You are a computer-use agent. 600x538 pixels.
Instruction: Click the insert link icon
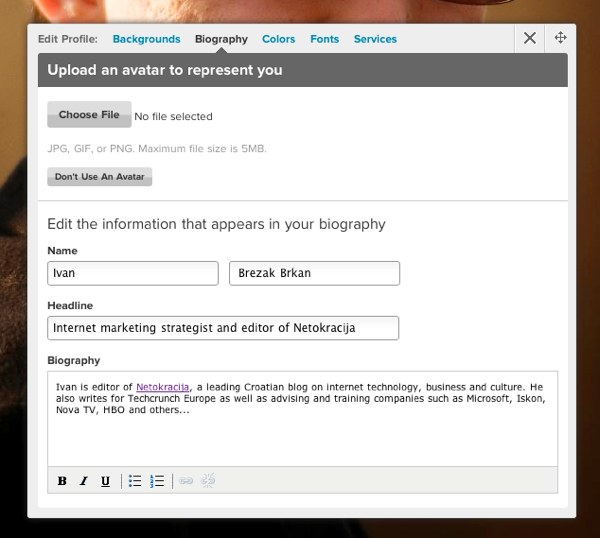click(x=186, y=481)
